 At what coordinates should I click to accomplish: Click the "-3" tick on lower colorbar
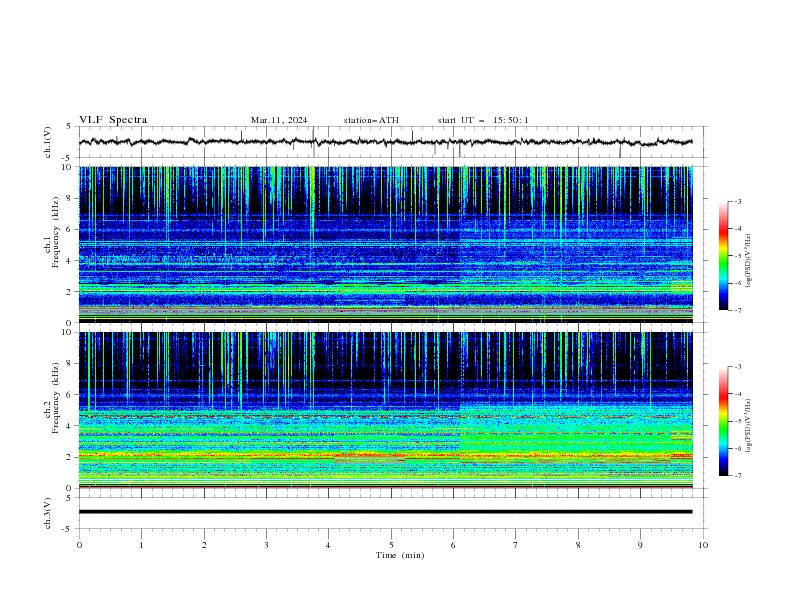(738, 367)
